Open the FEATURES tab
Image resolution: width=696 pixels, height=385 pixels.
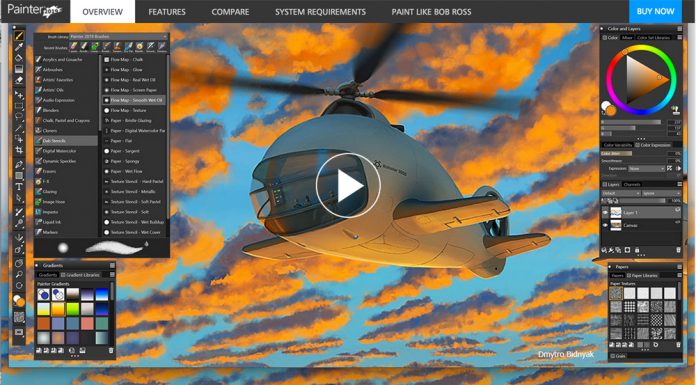pos(167,12)
